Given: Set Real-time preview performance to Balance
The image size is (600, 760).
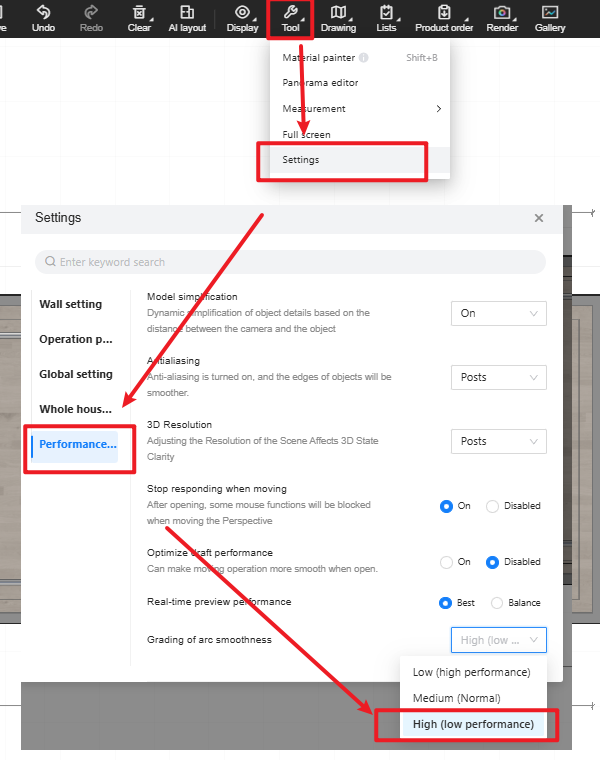Looking at the screenshot, I should (x=497, y=603).
